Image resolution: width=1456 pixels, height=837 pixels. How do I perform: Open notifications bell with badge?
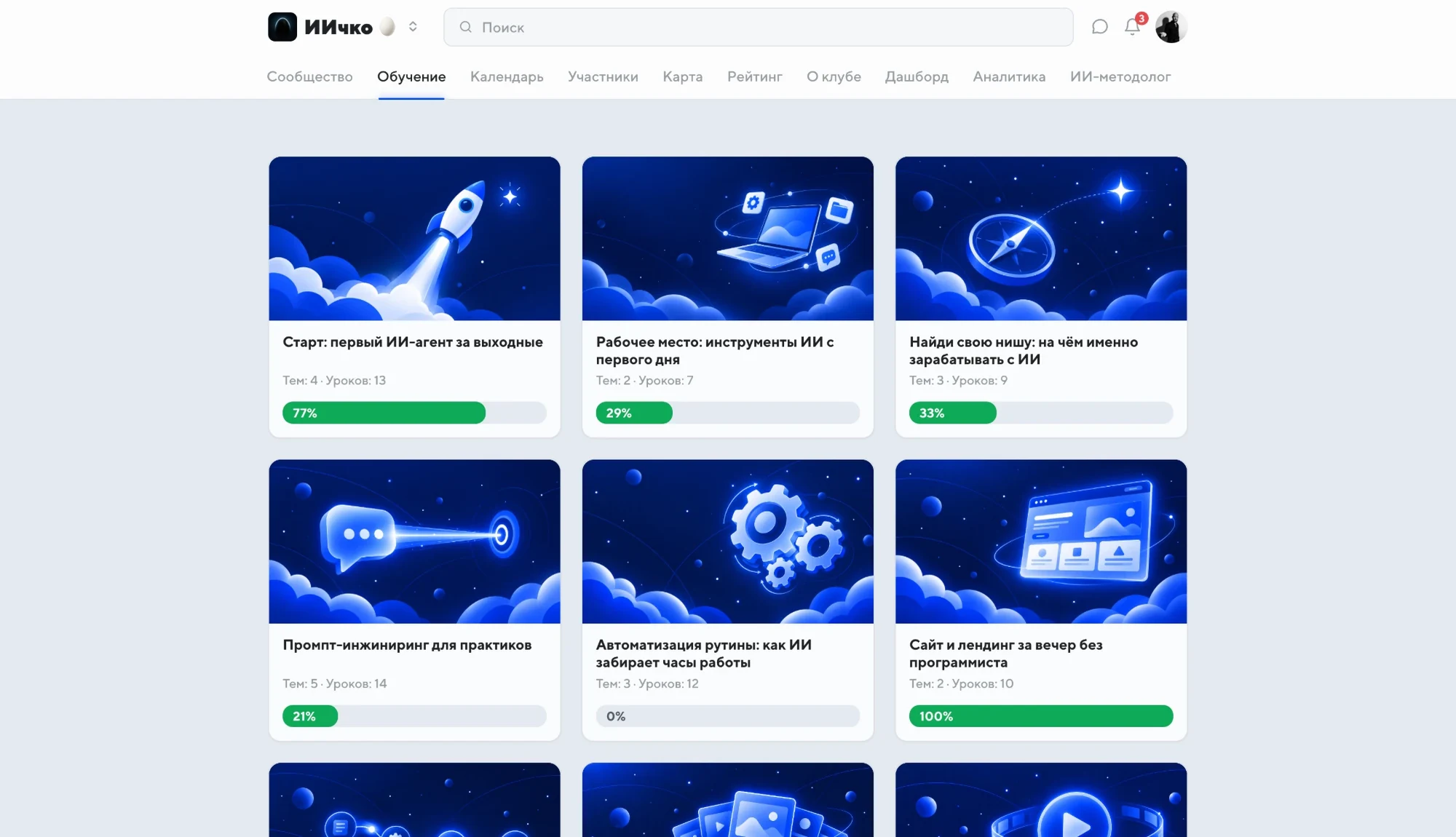pos(1133,26)
